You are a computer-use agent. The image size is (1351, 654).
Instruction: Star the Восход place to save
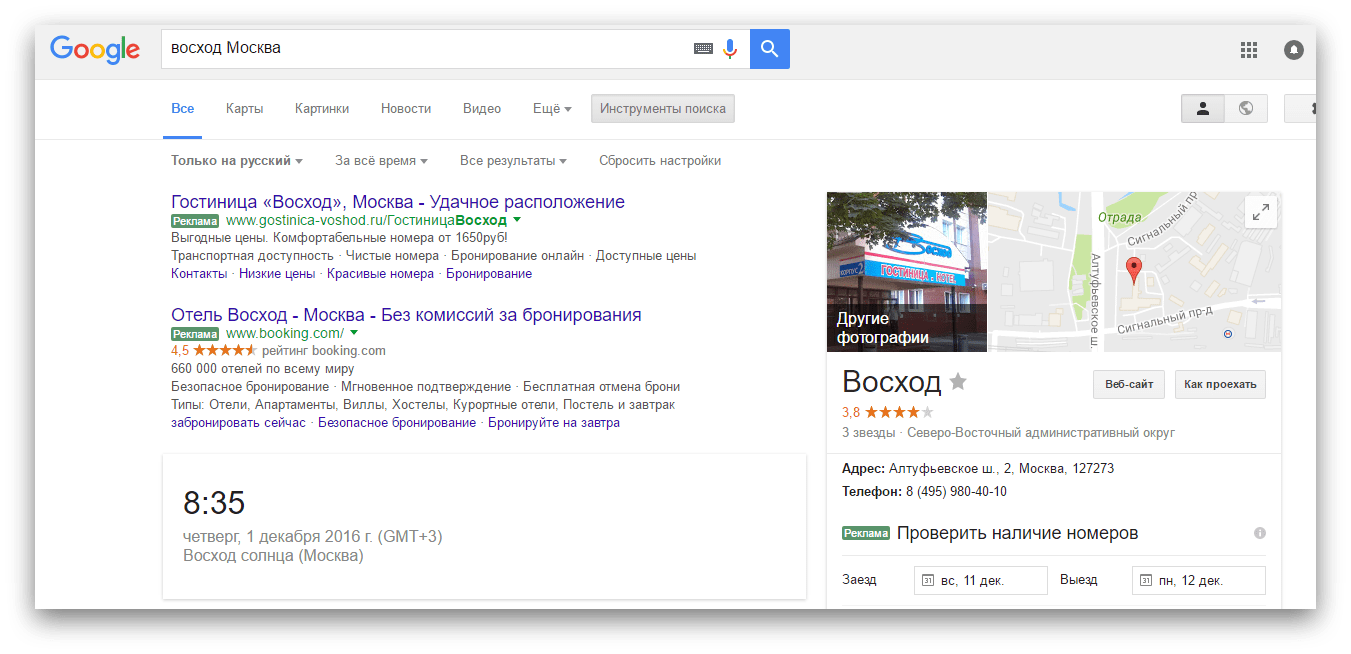958,381
